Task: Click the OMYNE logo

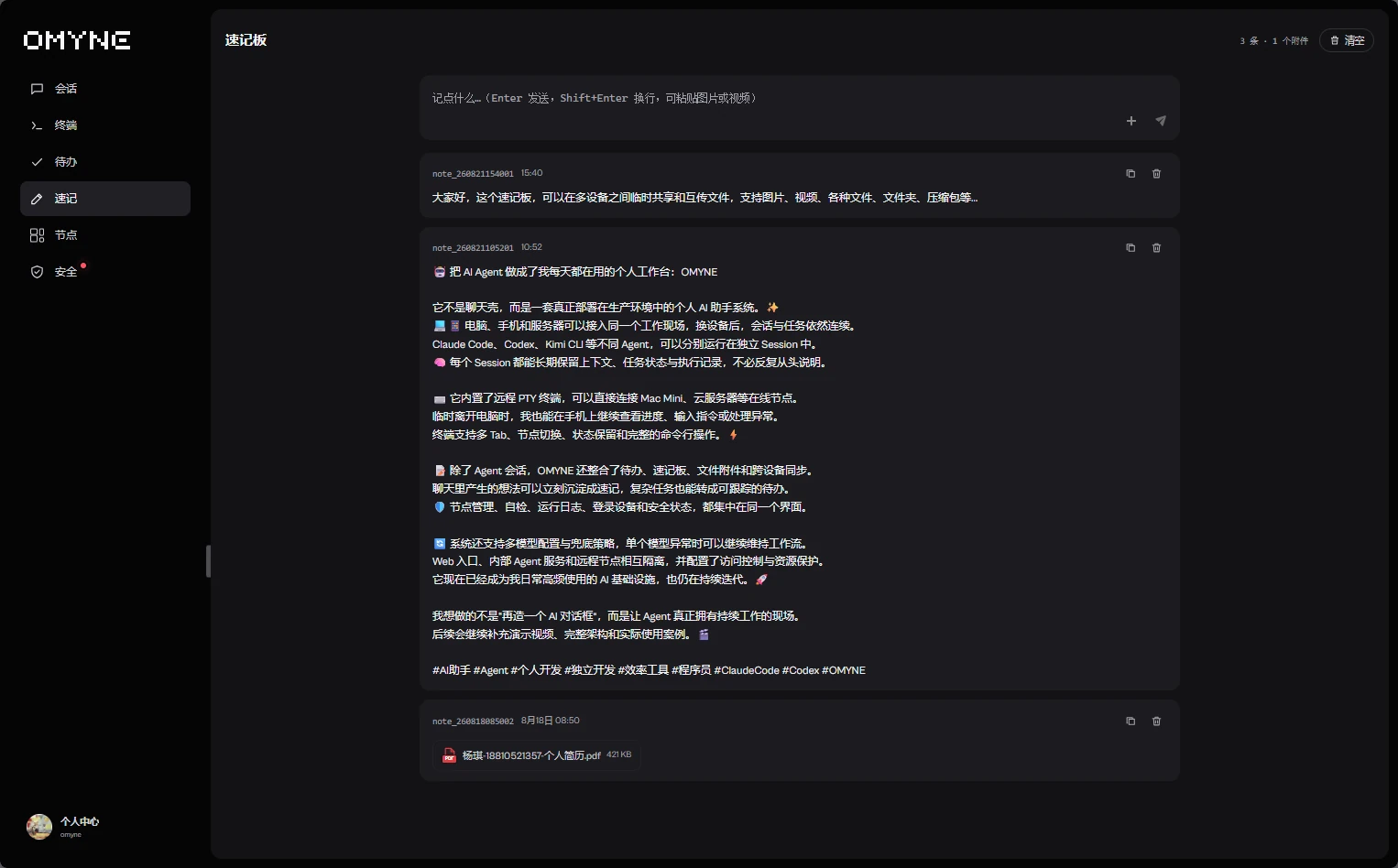Action: tap(77, 40)
